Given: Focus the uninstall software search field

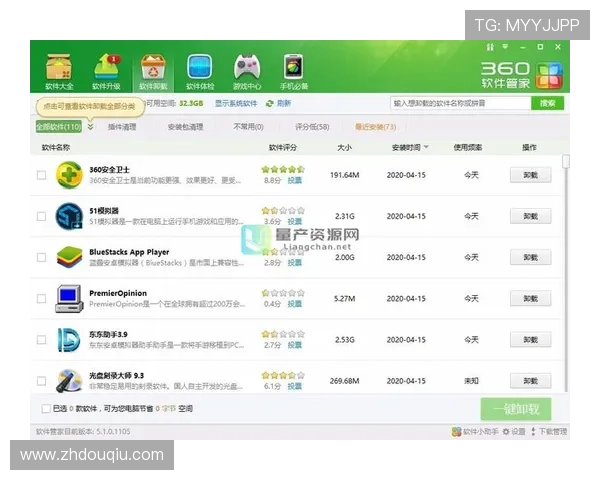Looking at the screenshot, I should click(x=461, y=103).
